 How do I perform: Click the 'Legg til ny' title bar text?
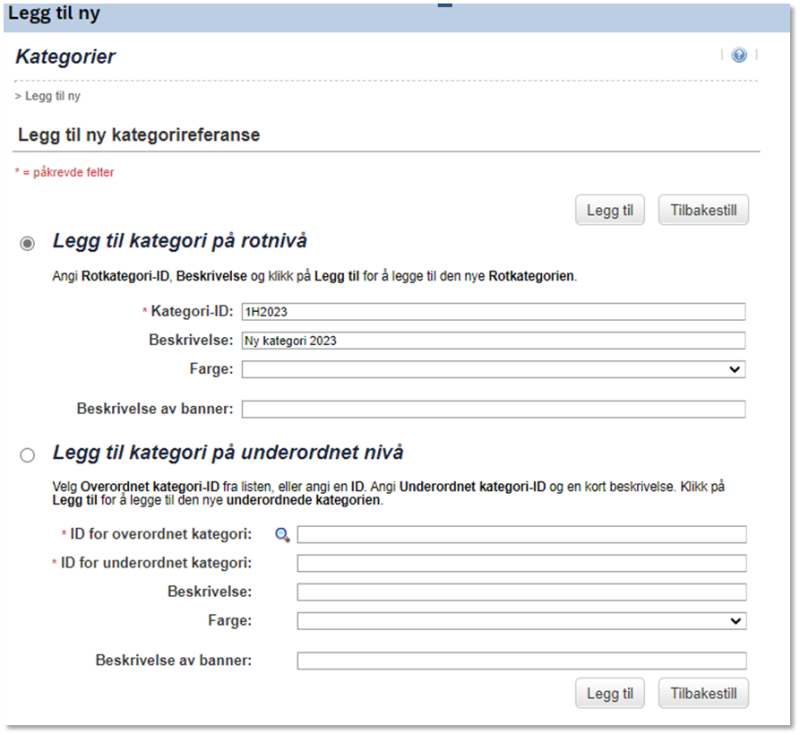[x=54, y=14]
